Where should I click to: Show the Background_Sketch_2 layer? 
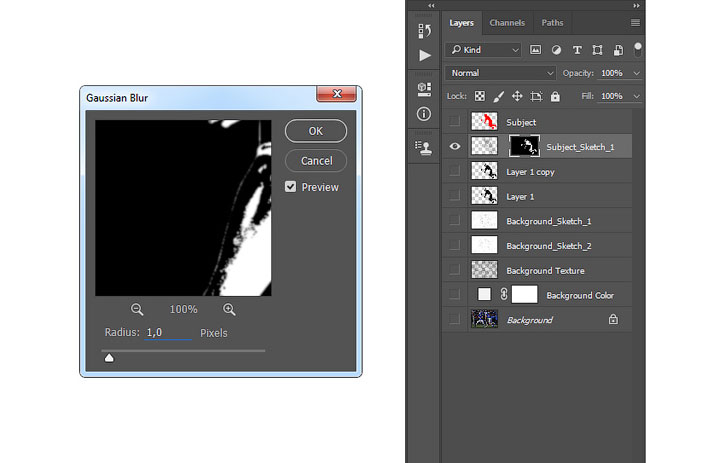pos(455,245)
